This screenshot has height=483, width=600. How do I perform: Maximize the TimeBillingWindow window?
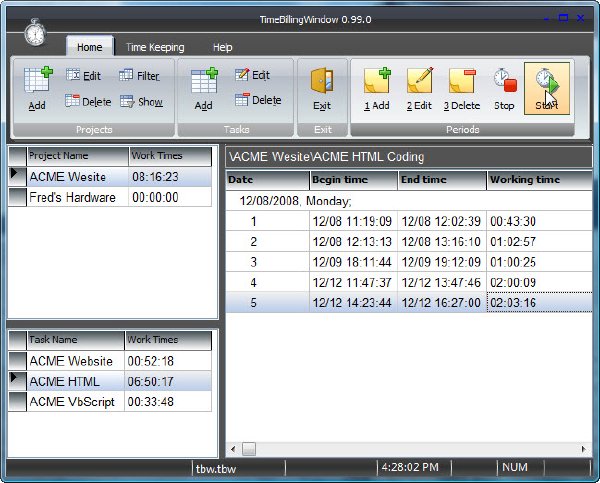coord(563,18)
